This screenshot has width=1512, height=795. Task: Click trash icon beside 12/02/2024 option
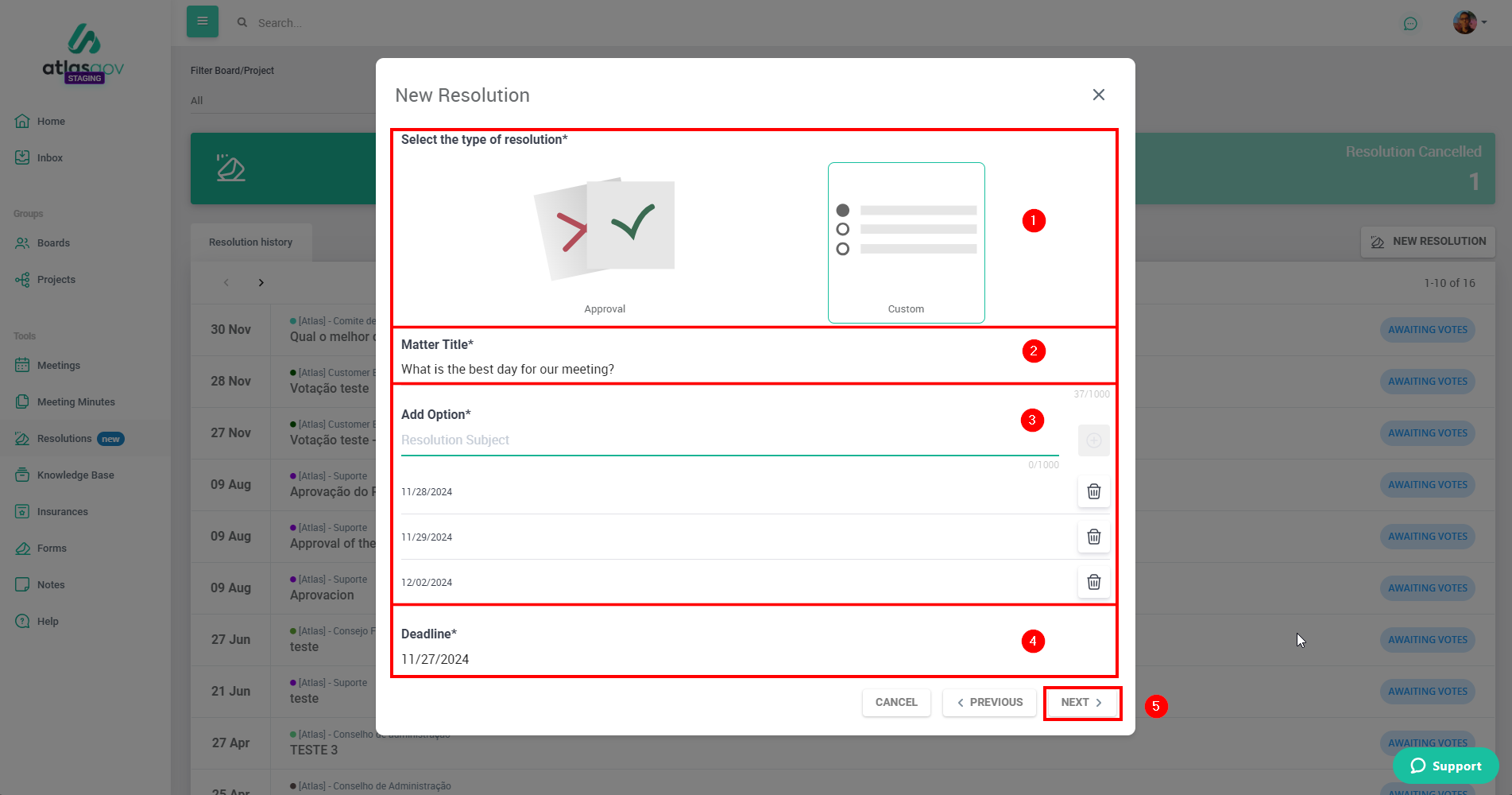coord(1093,582)
